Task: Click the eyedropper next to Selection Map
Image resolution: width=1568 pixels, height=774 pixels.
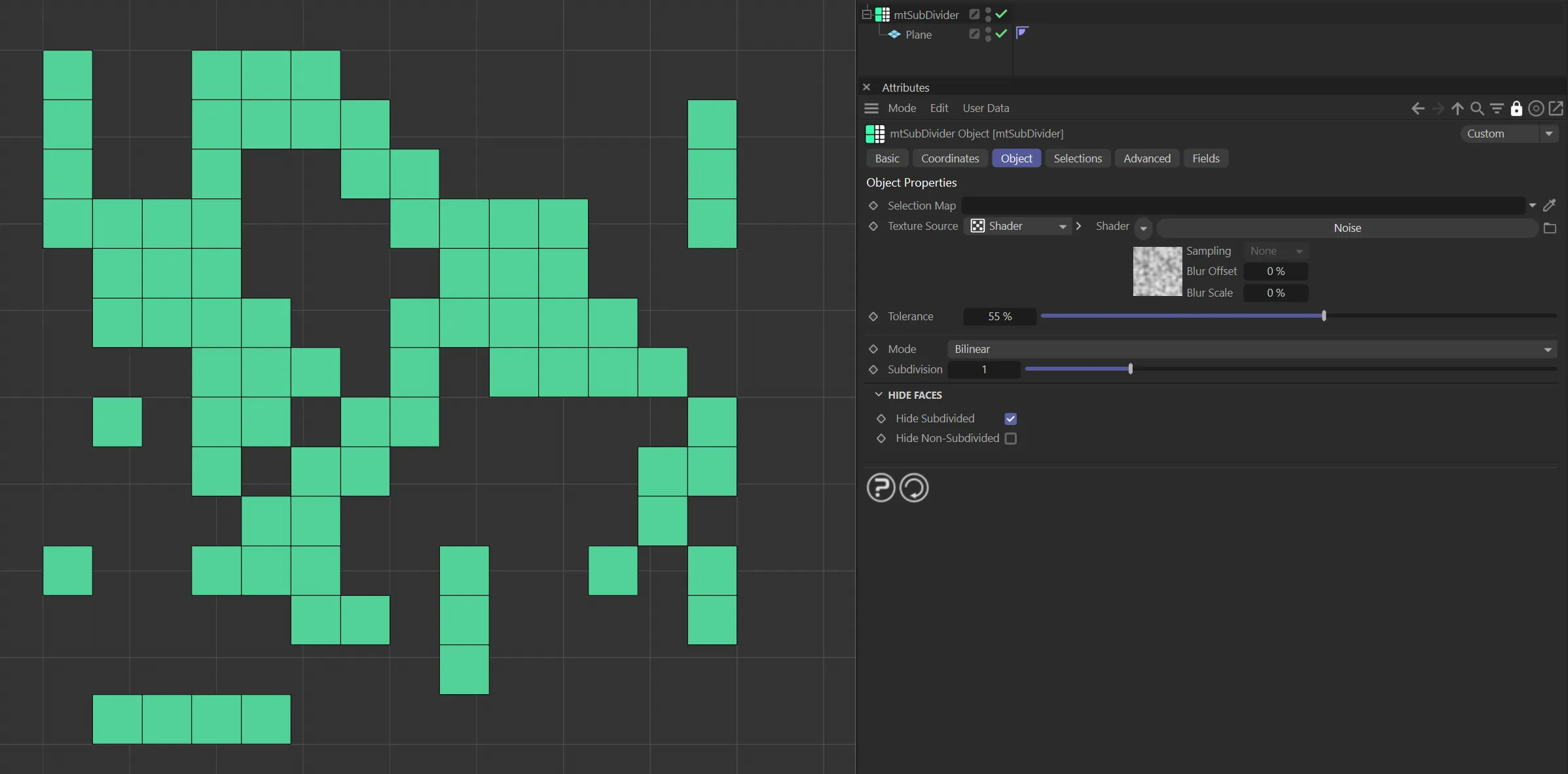Action: coord(1549,206)
